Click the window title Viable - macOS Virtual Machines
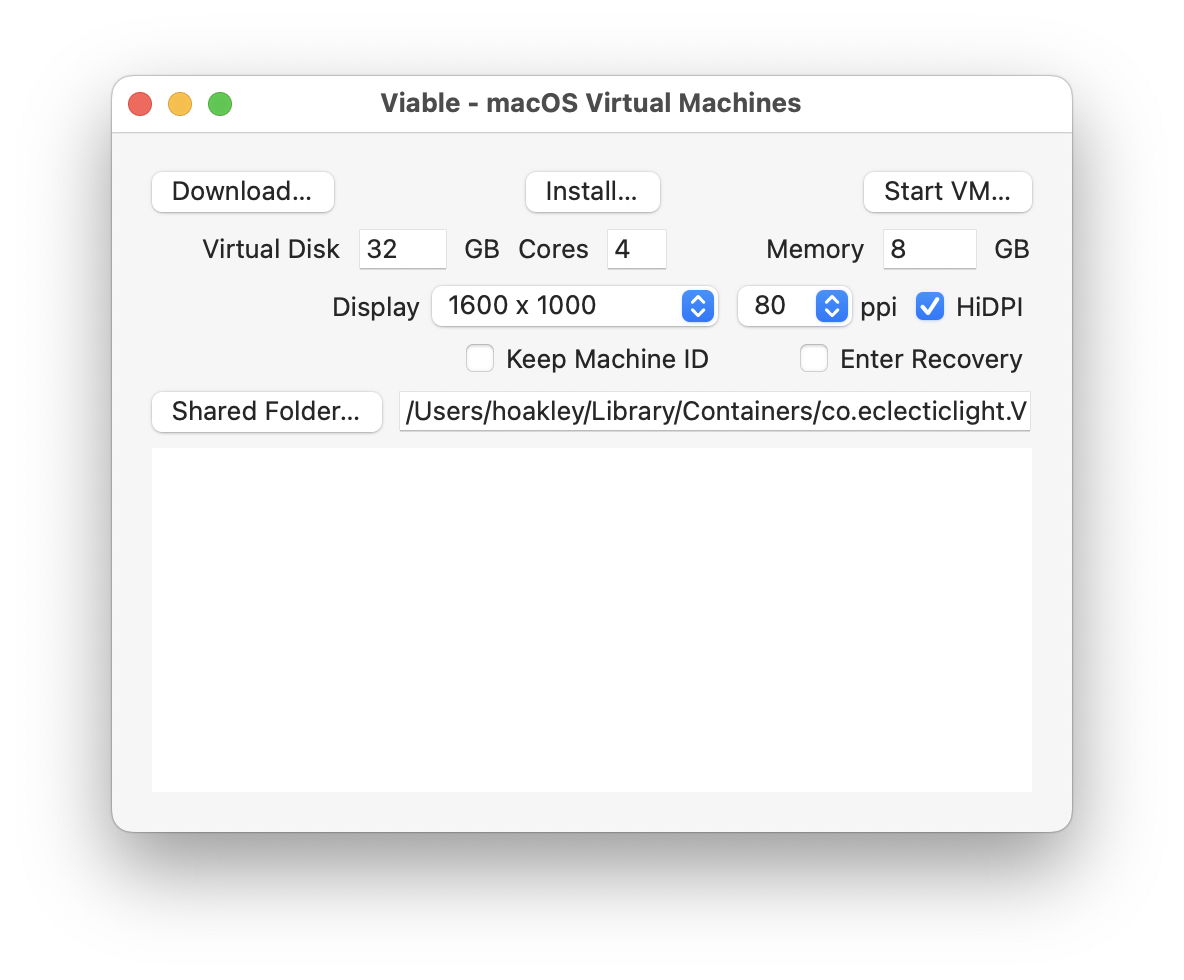The width and height of the screenshot is (1184, 980). click(x=590, y=103)
